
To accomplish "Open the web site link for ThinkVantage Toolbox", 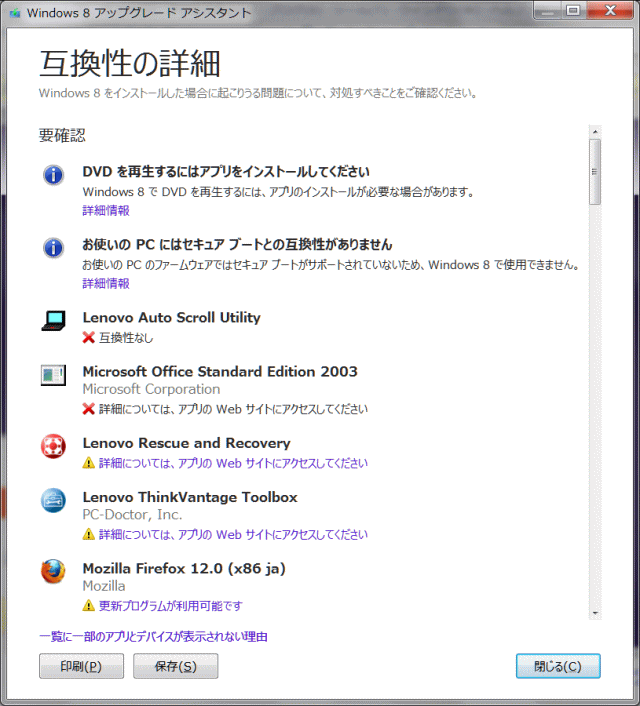I will click(233, 534).
